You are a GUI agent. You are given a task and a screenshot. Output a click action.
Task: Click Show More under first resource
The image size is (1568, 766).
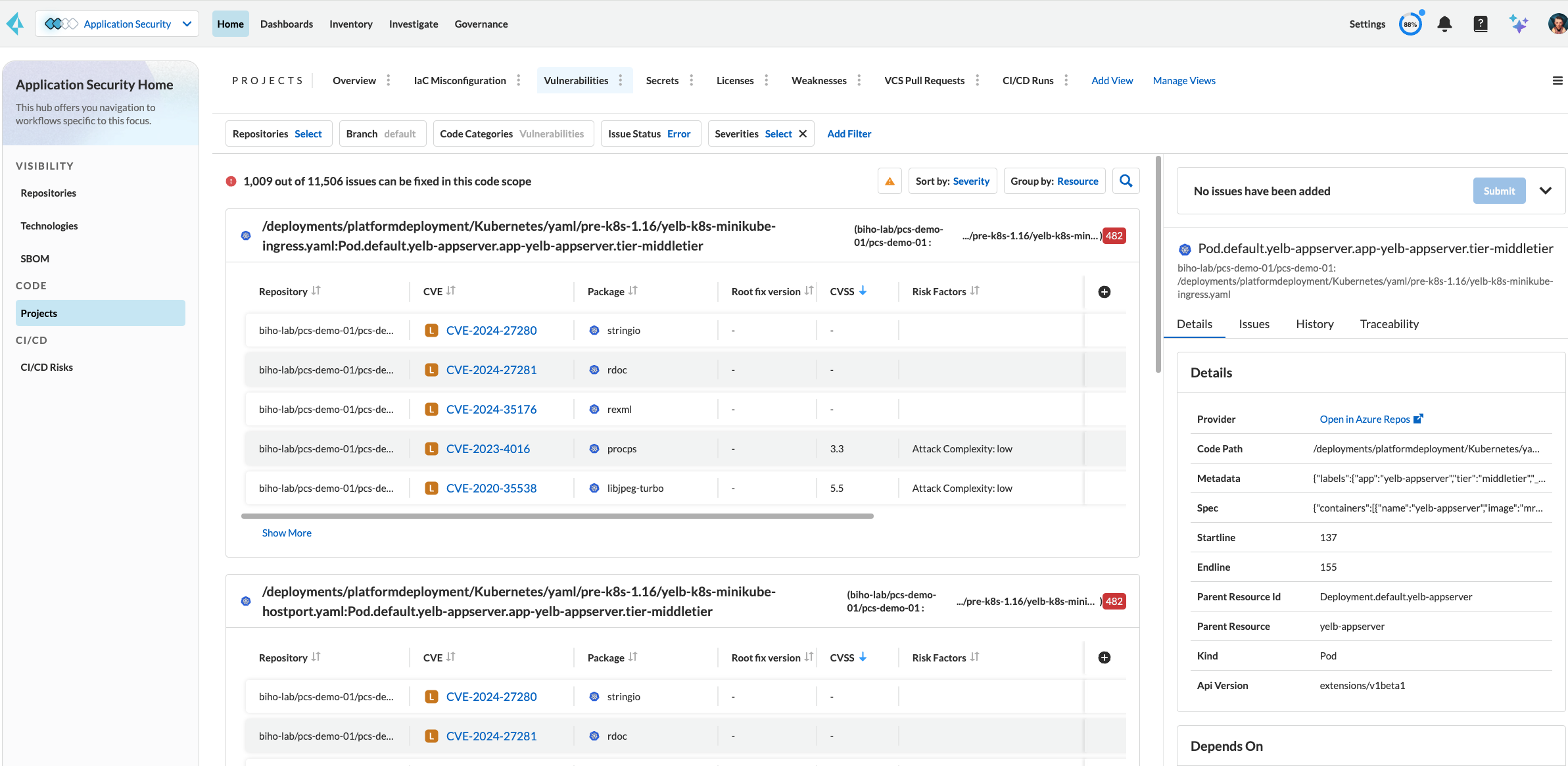click(287, 533)
